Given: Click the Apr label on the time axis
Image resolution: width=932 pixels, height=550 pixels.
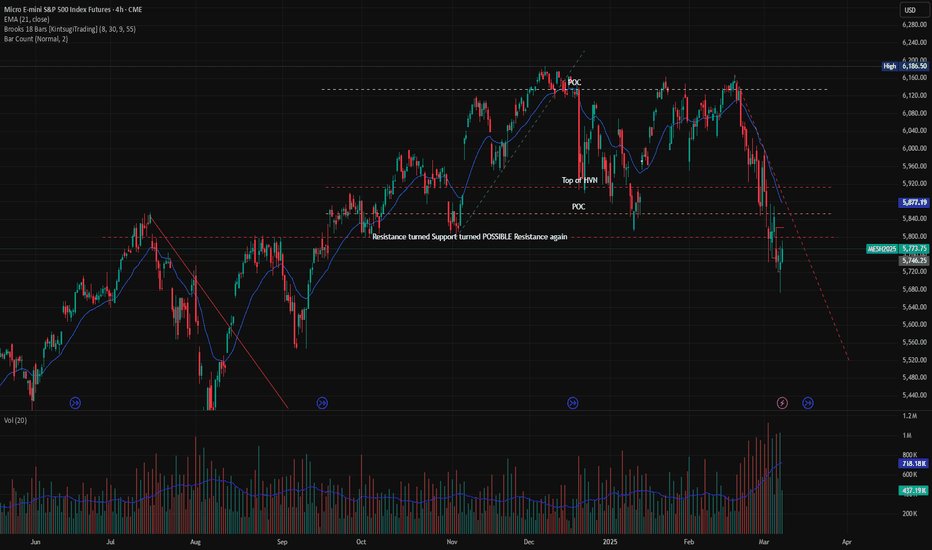Looking at the screenshot, I should 847,542.
